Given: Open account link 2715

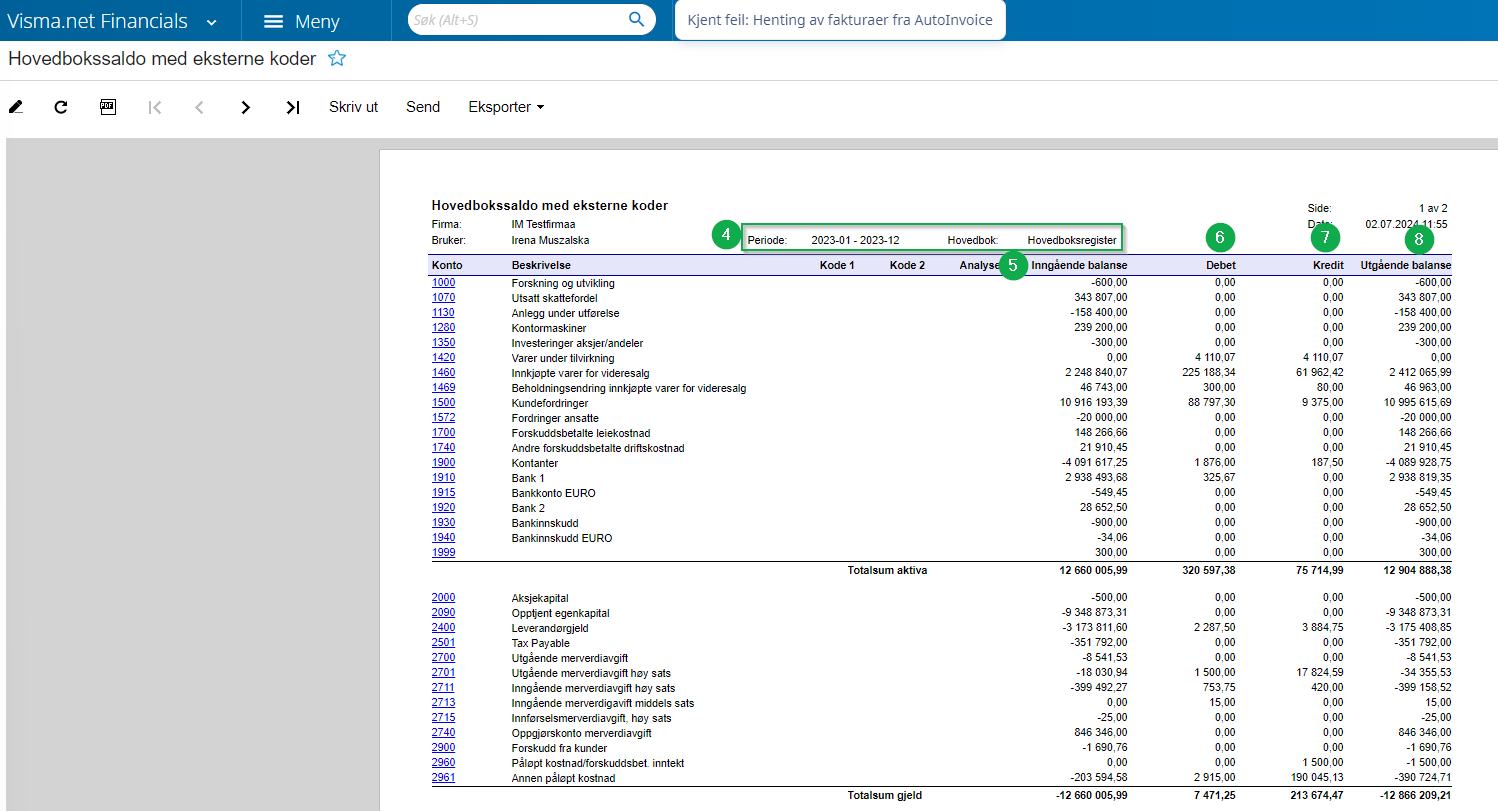Looking at the screenshot, I should click(443, 718).
